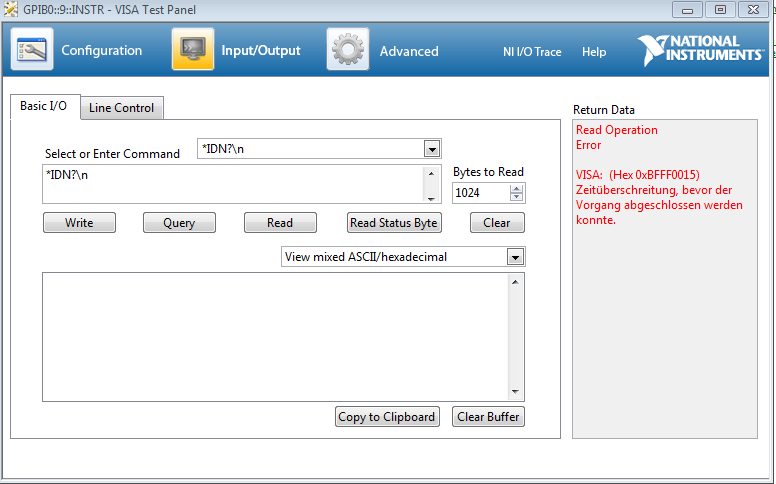The height and width of the screenshot is (484, 776).
Task: Click the Configuration label
Action: pos(101,50)
